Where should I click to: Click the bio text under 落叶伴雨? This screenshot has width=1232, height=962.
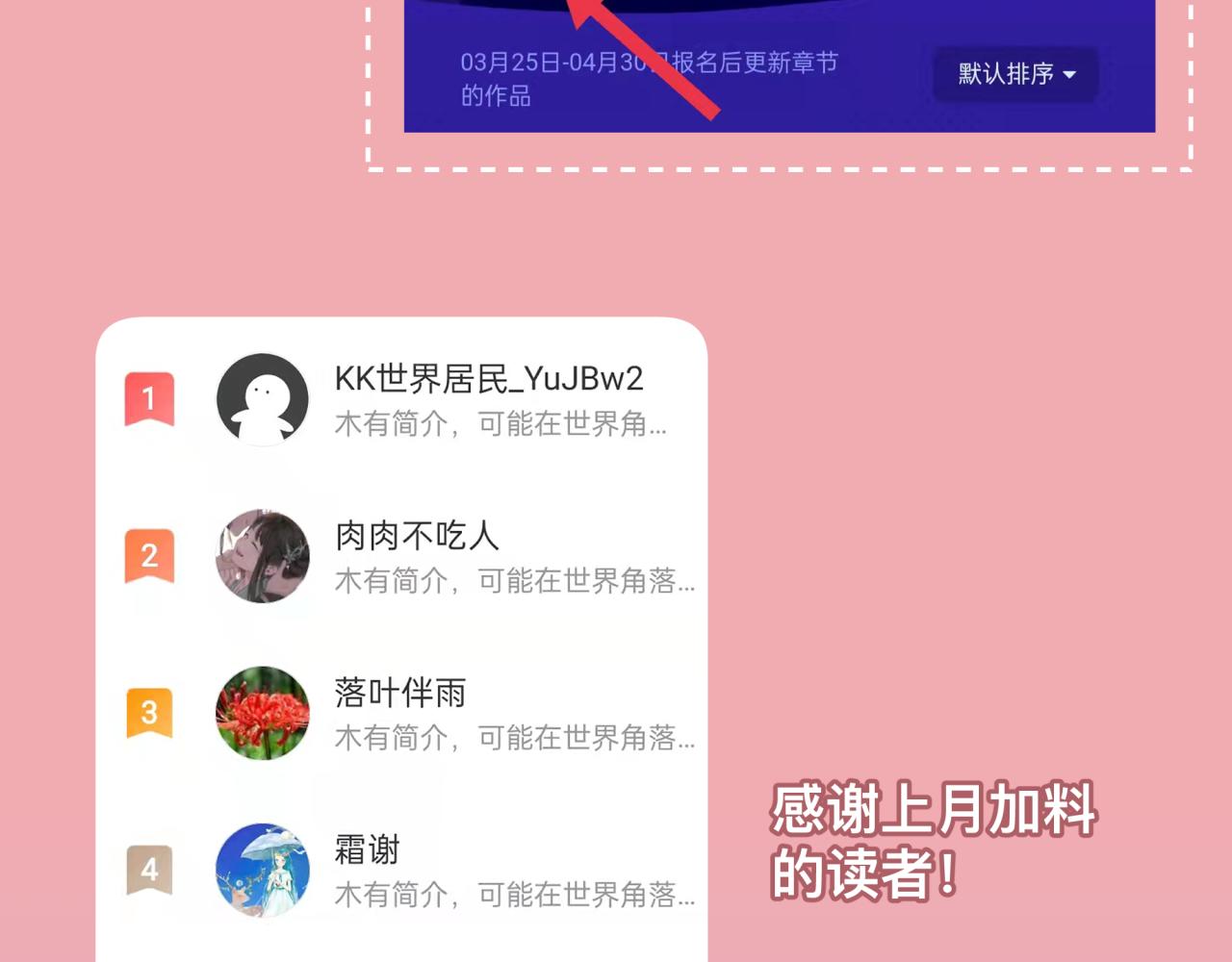[514, 738]
